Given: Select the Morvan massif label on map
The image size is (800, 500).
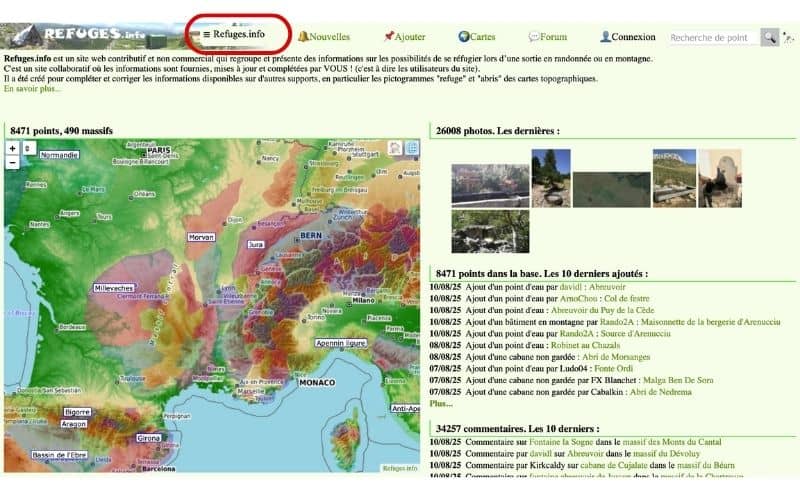Looking at the screenshot, I should click(202, 237).
